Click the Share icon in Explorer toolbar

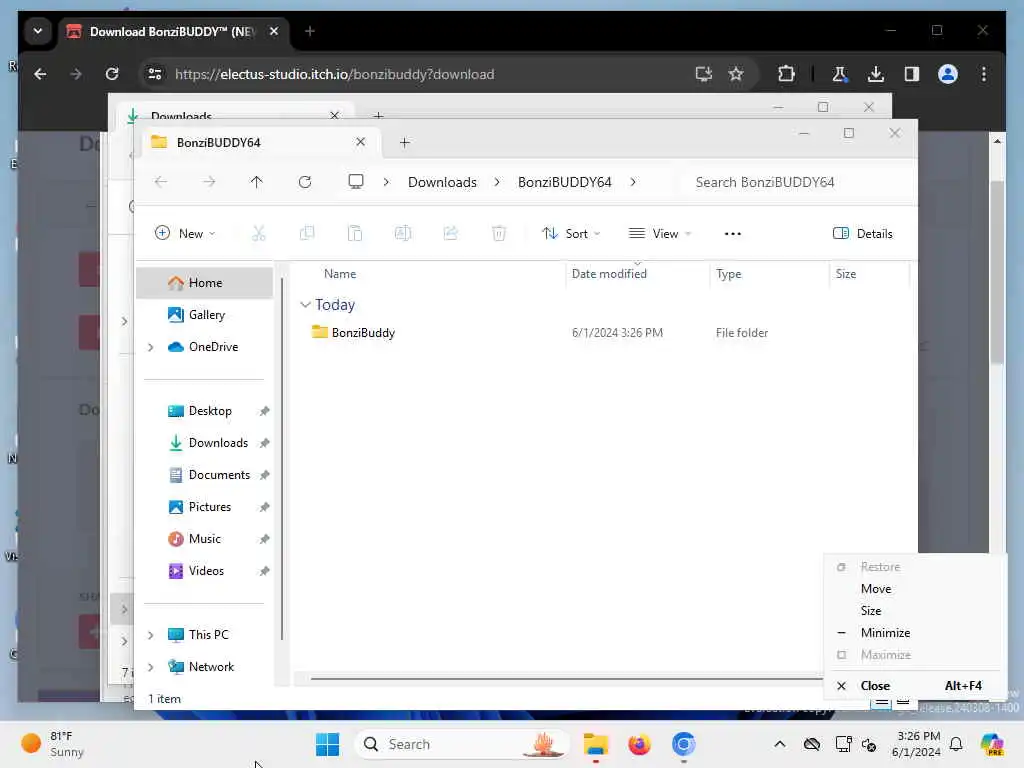coord(451,233)
